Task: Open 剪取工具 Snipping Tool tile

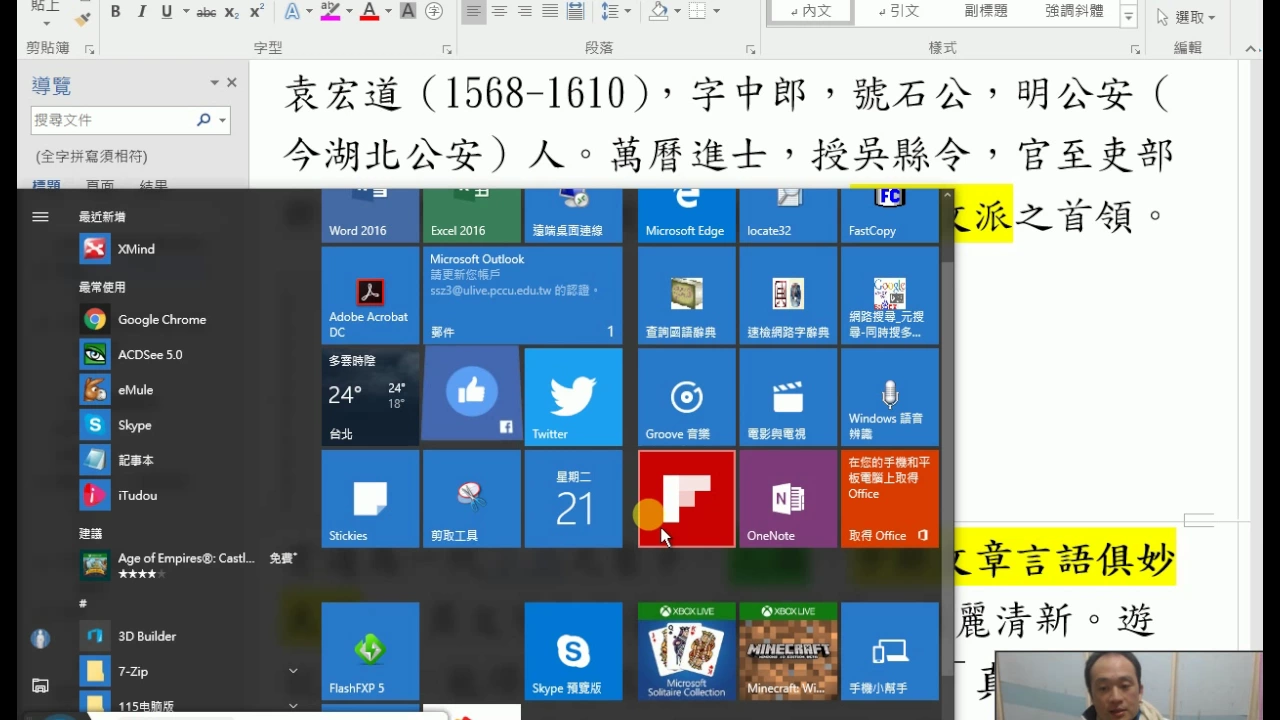Action: [472, 498]
